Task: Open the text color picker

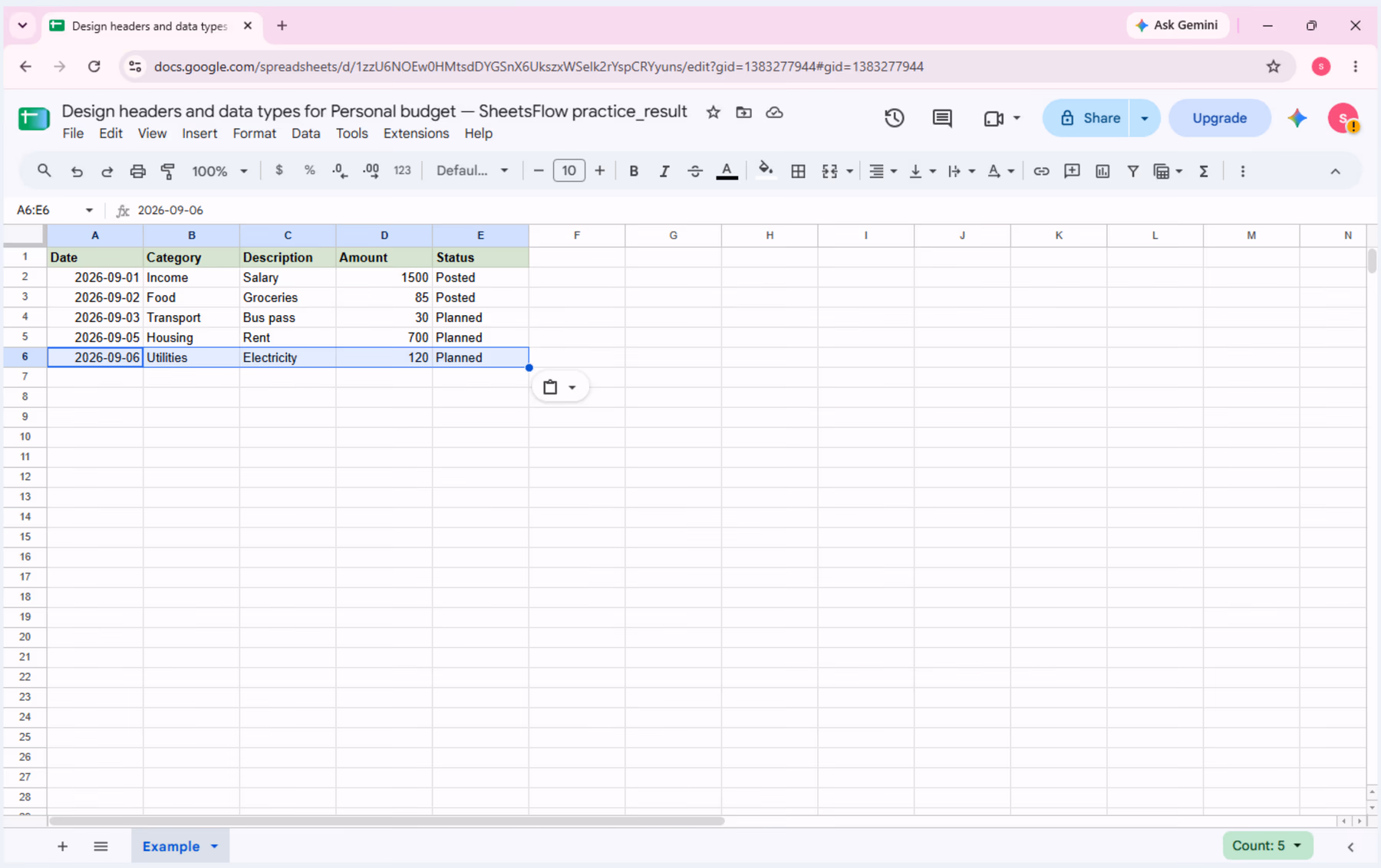Action: pyautogui.click(x=727, y=171)
